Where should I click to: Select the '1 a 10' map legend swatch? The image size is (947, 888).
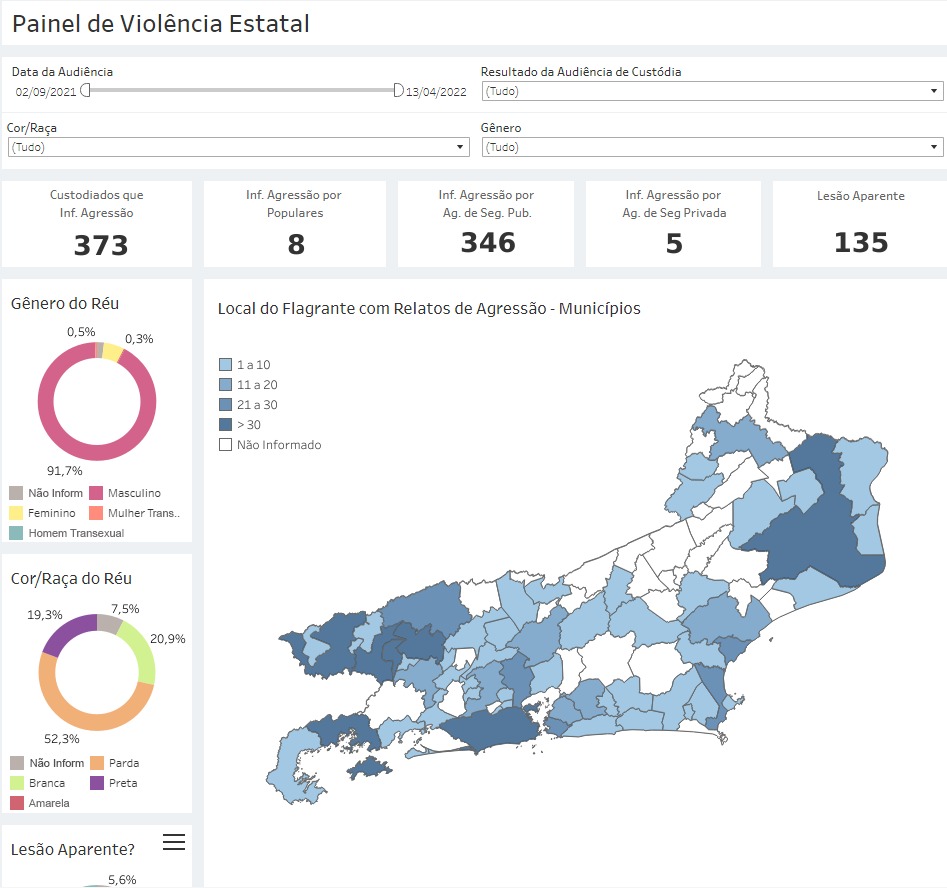[226, 365]
